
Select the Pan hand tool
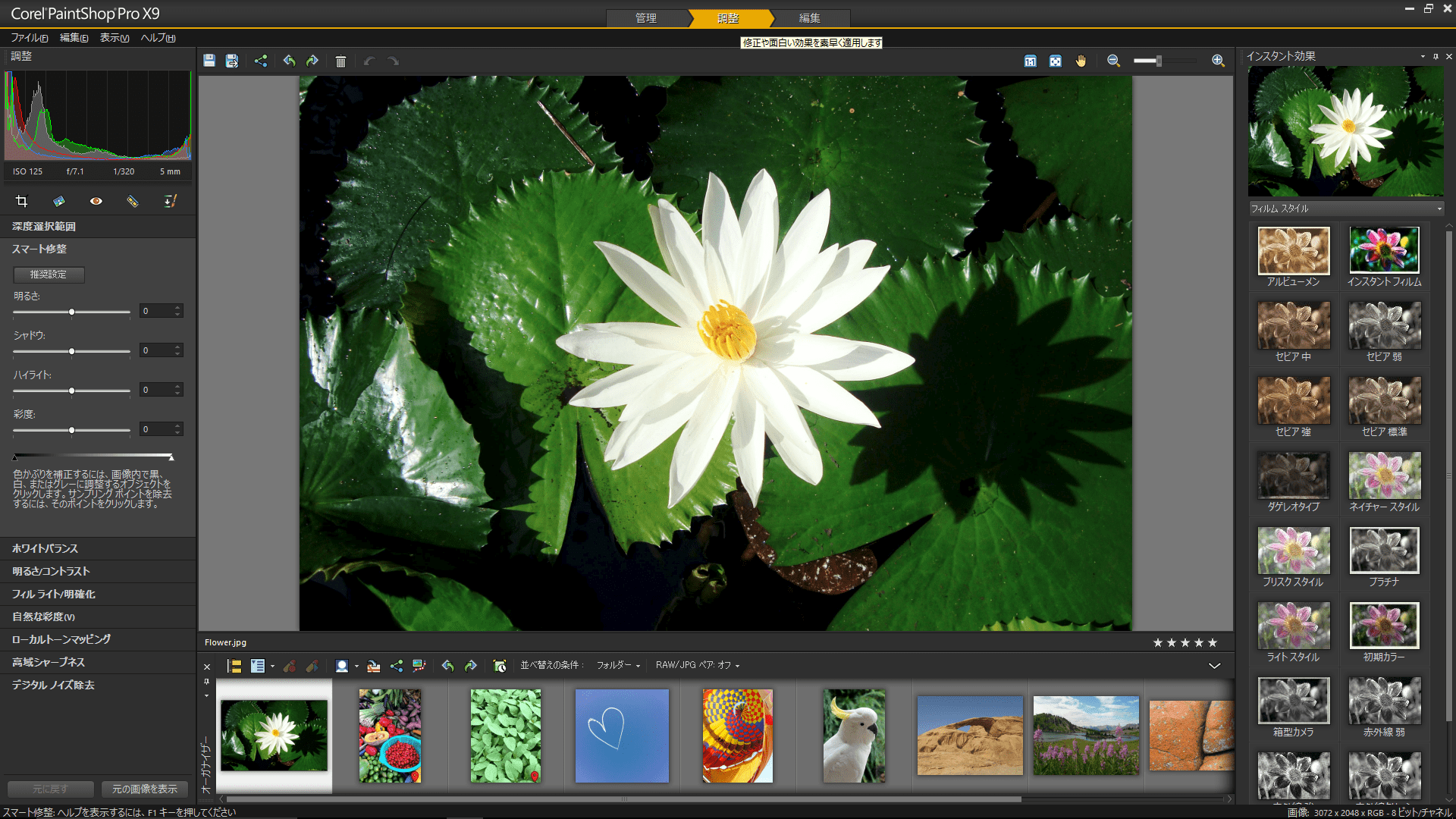[x=1081, y=61]
